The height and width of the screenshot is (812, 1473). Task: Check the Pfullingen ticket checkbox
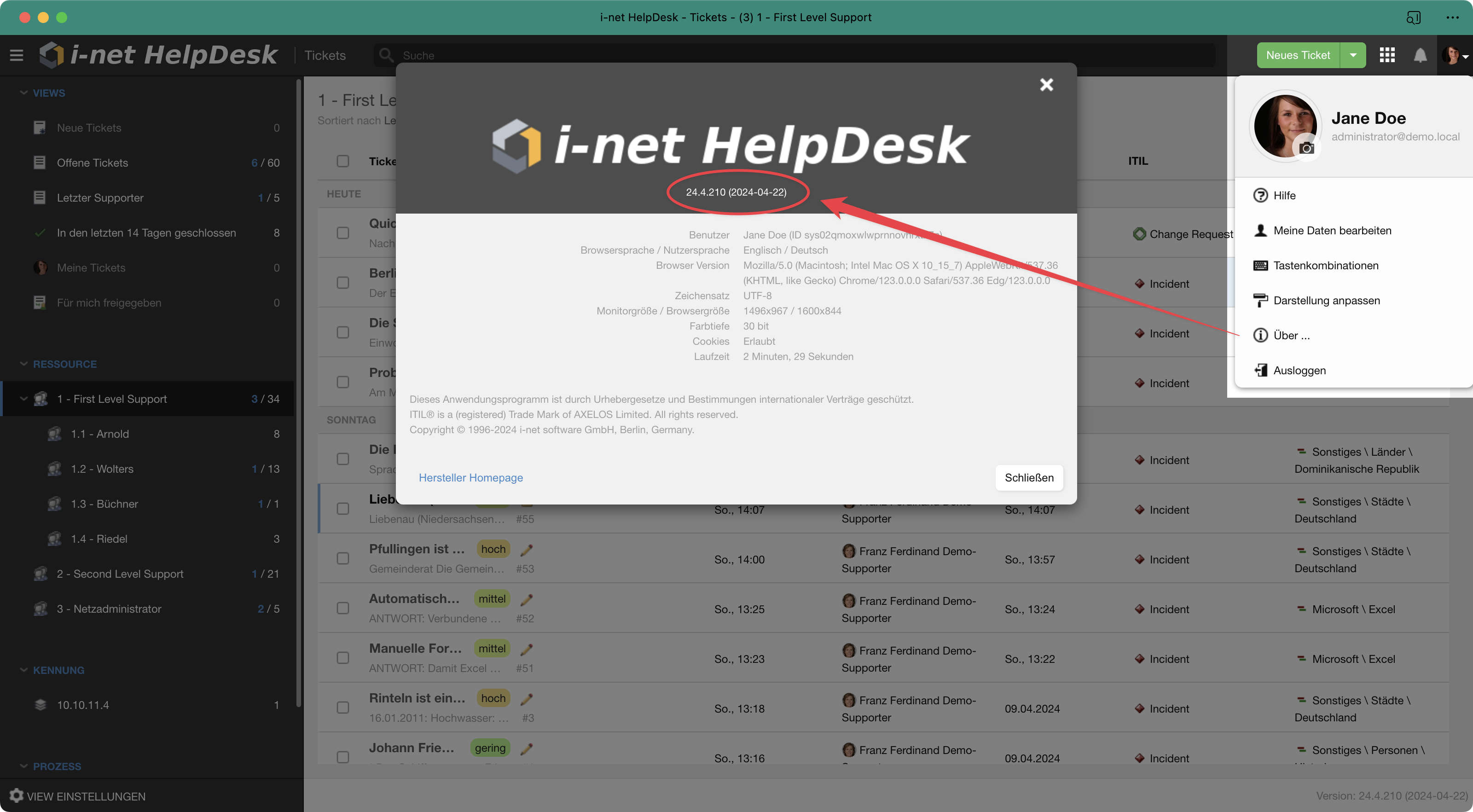342,559
